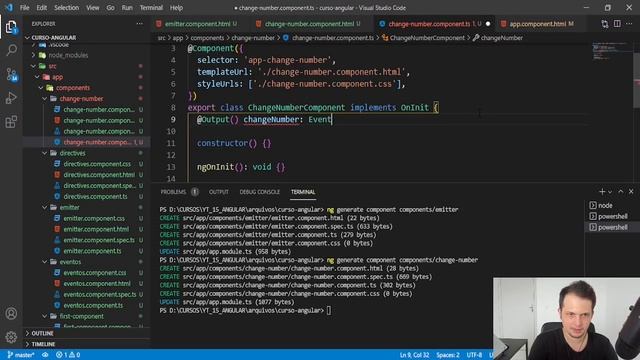This screenshot has height=360, width=640.
Task: Click master branch indicator in status bar
Action: point(21,355)
